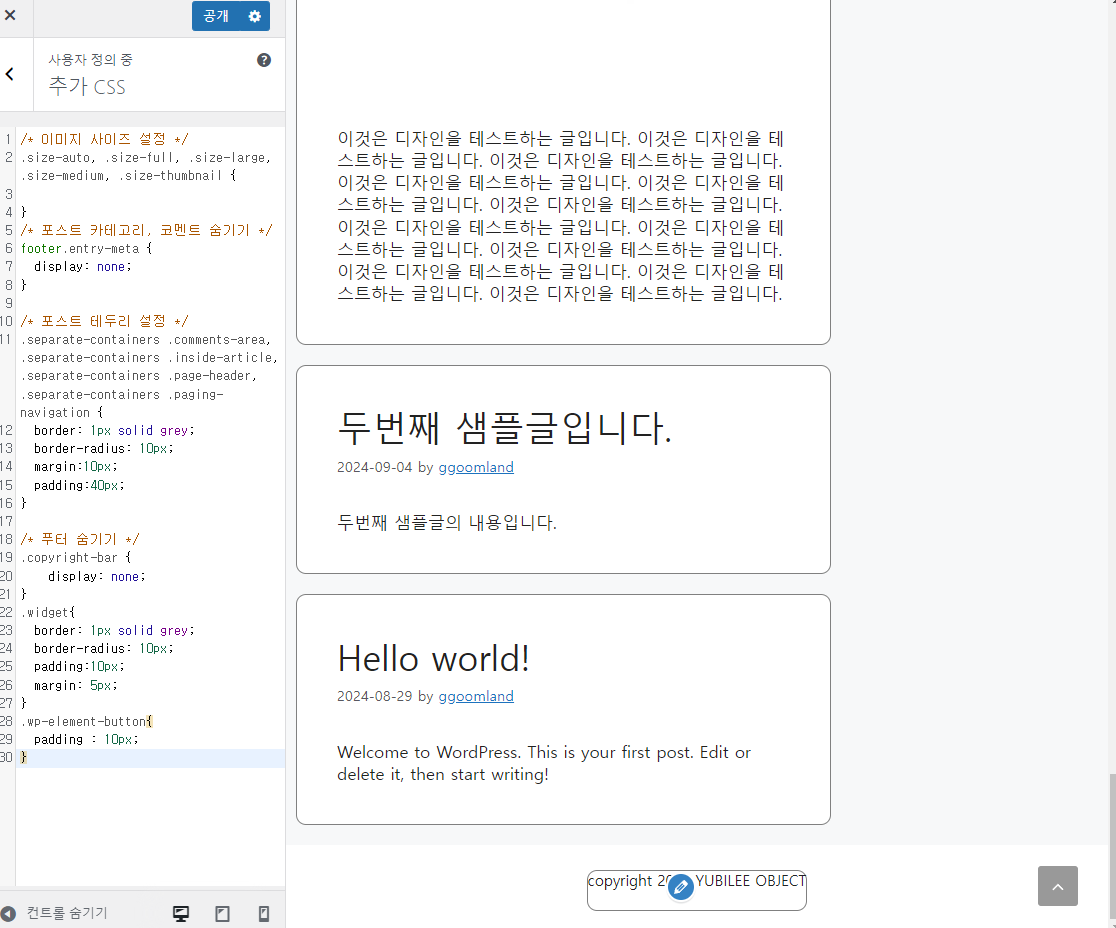Click the 공개 publish button

click(x=216, y=16)
